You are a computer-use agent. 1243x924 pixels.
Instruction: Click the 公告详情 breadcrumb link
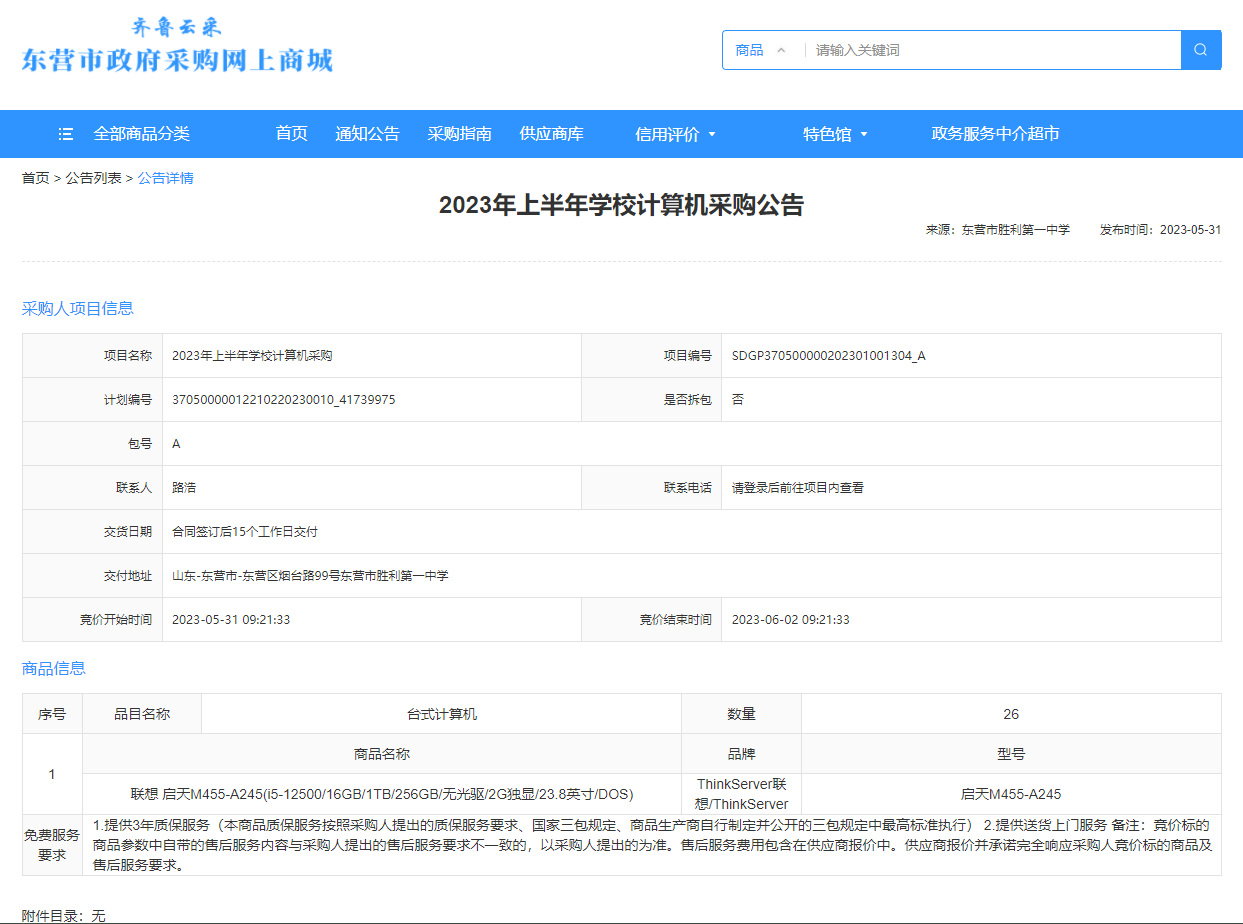pyautogui.click(x=165, y=178)
